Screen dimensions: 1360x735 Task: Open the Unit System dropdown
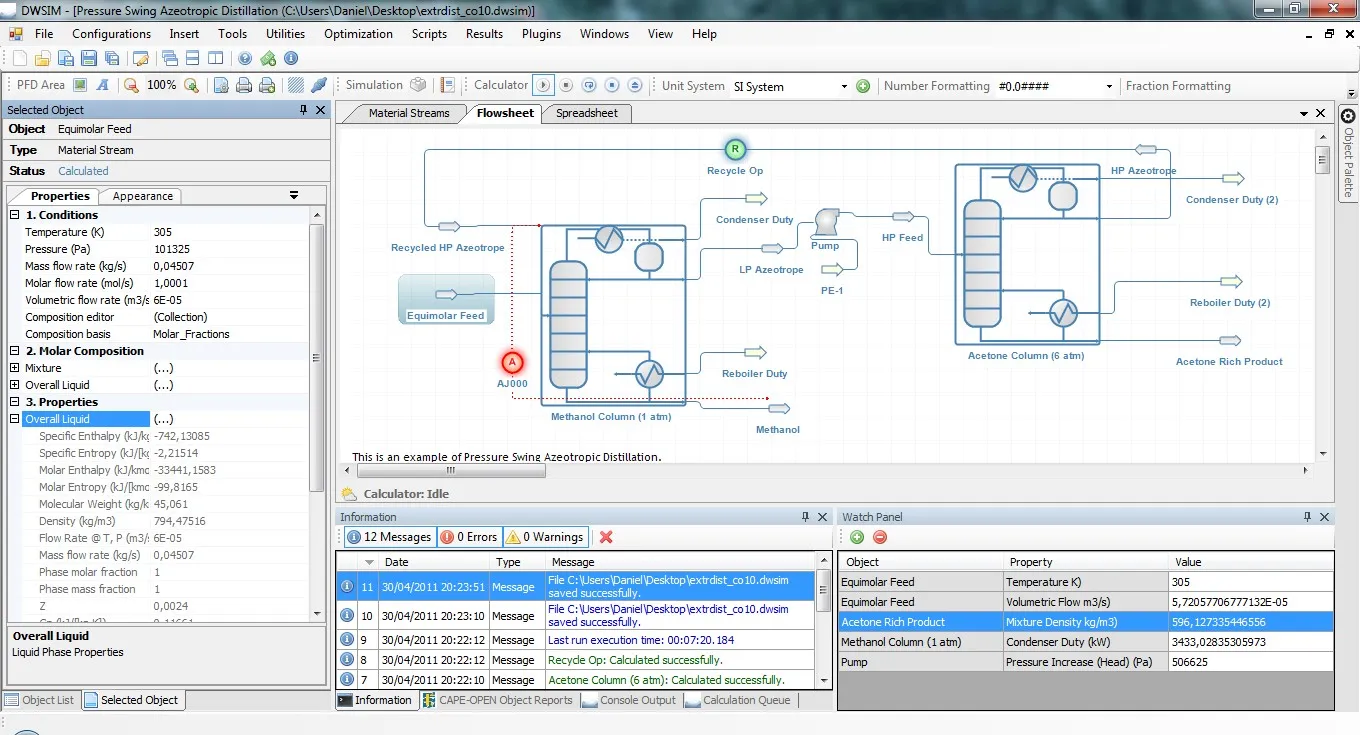point(845,86)
